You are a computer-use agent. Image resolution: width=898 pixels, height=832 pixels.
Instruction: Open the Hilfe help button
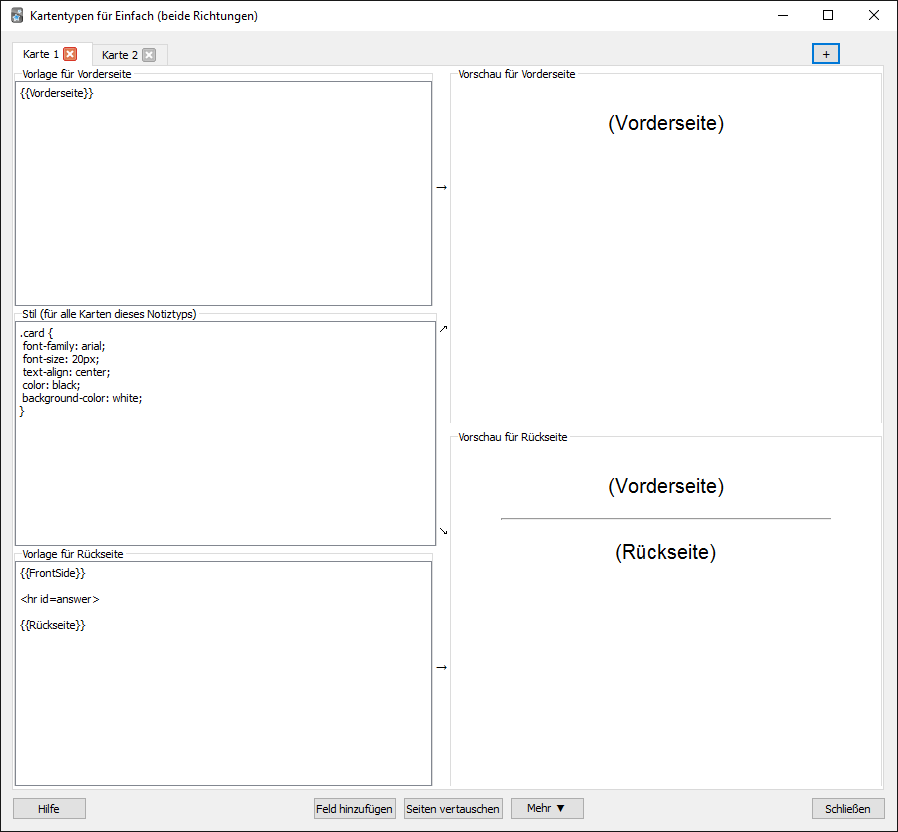coord(49,809)
